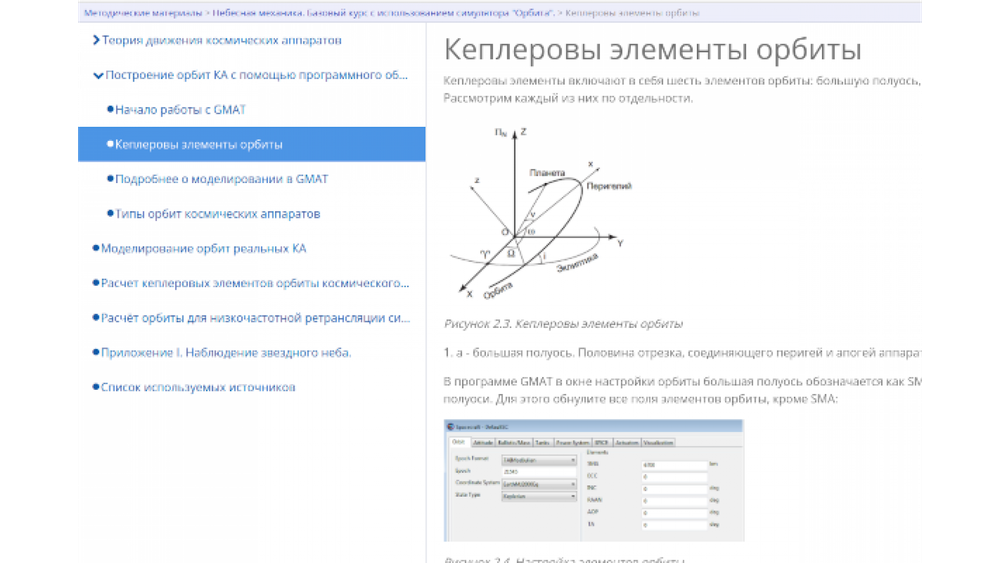This screenshot has width=1000, height=563.
Task: Click bullet beside 'Список используемых источников'
Action: (x=95, y=387)
